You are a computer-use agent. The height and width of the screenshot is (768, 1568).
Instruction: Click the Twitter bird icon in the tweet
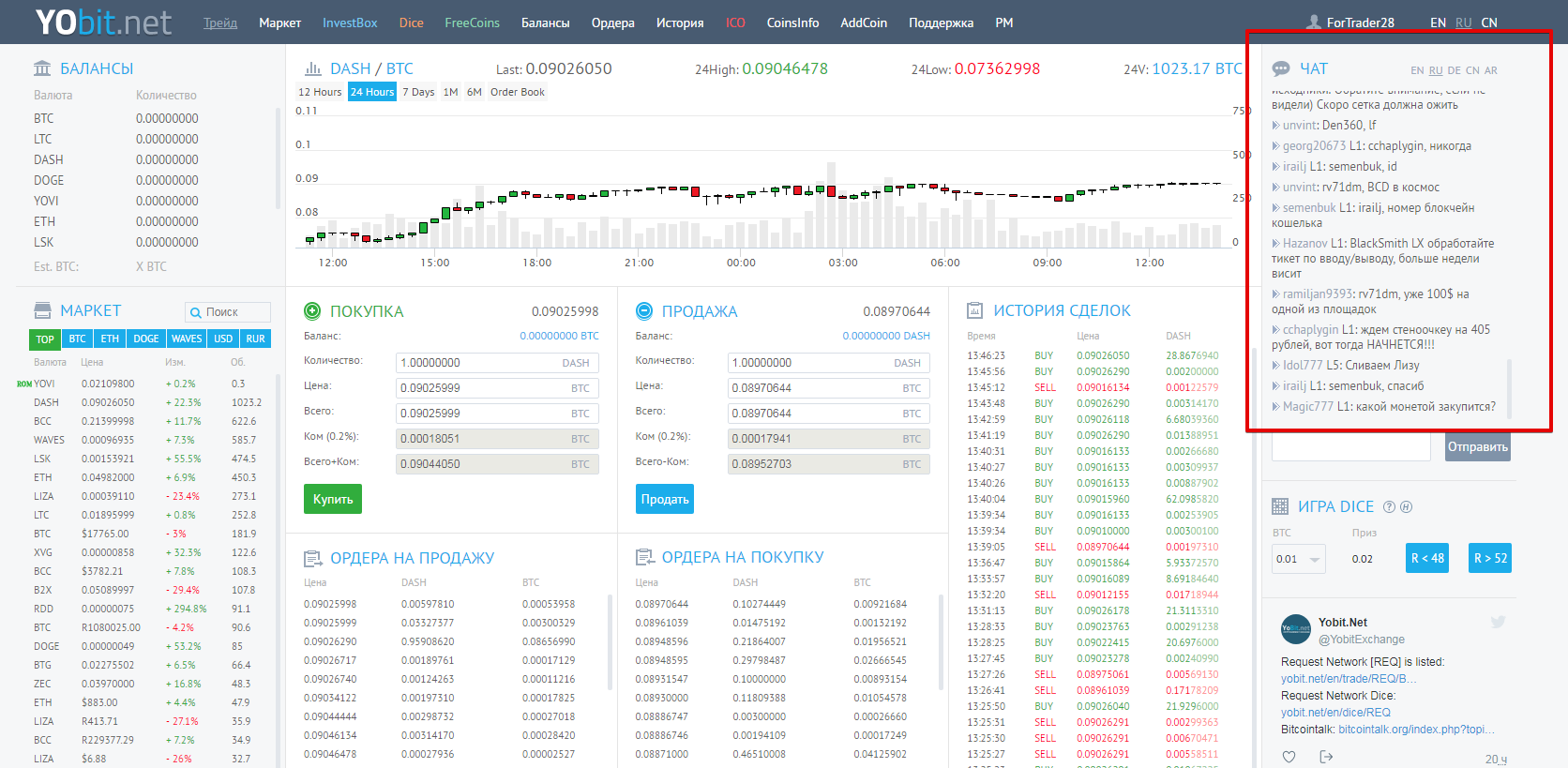tap(1498, 622)
